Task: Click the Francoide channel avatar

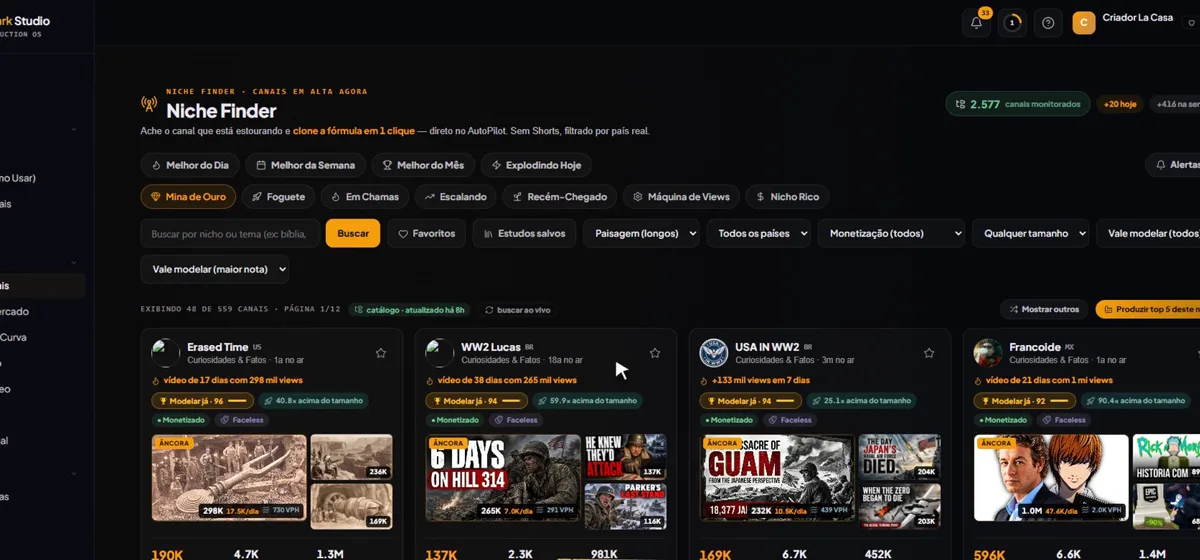Action: click(x=988, y=353)
